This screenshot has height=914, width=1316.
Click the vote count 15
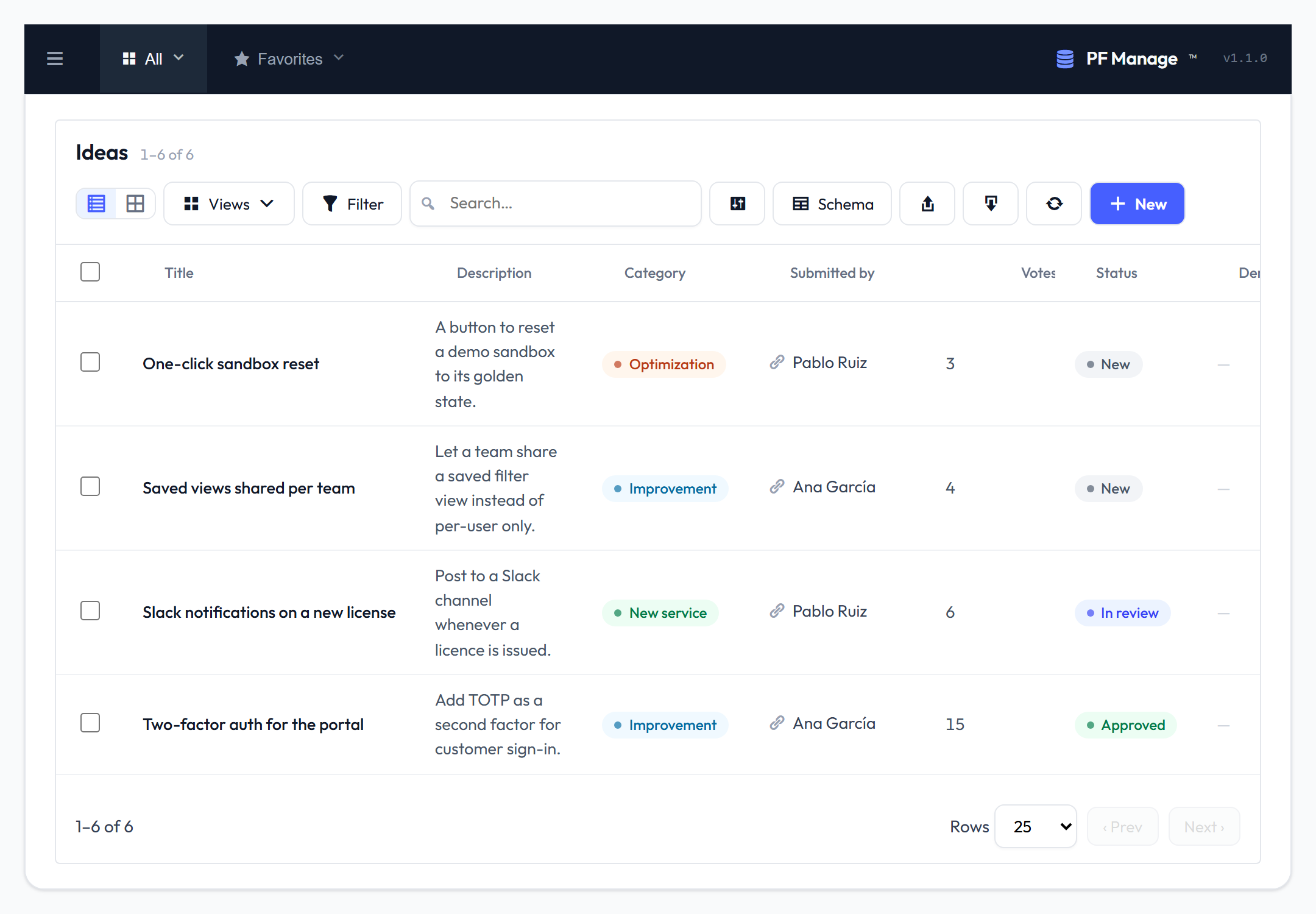pos(955,724)
